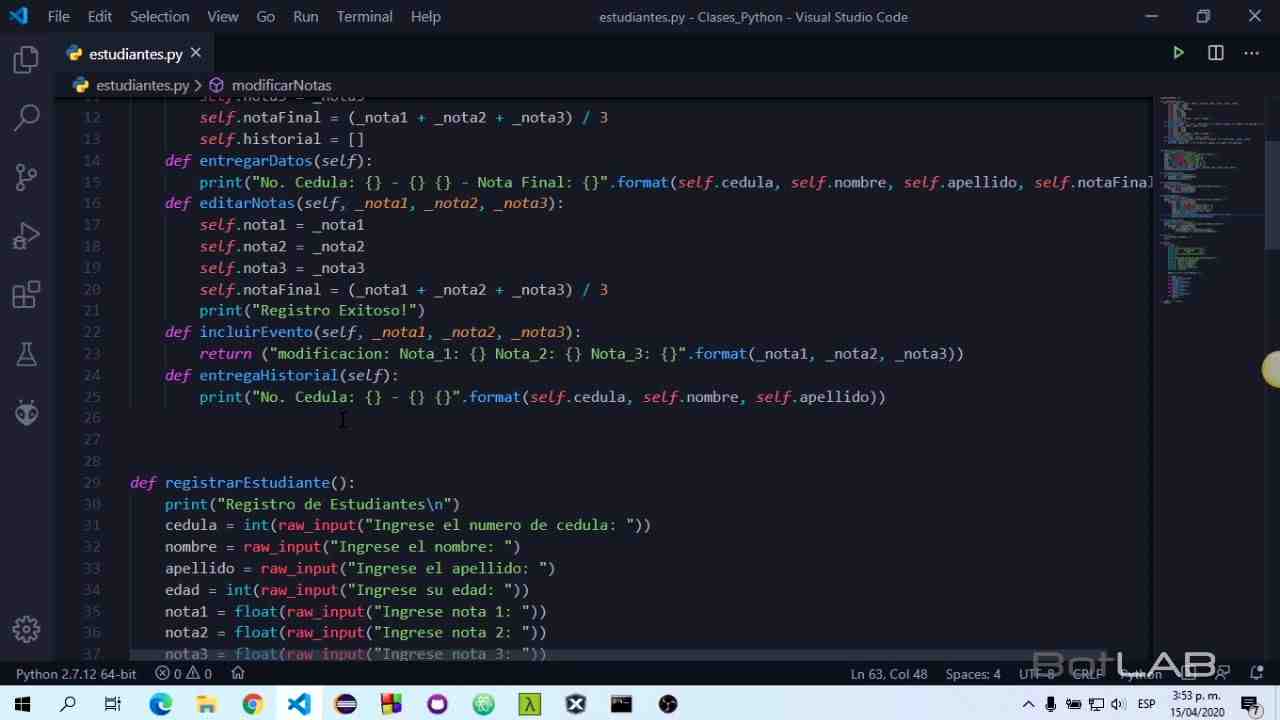Close the estudiantes.py editor tab
The width and height of the screenshot is (1280, 720).
tap(196, 53)
